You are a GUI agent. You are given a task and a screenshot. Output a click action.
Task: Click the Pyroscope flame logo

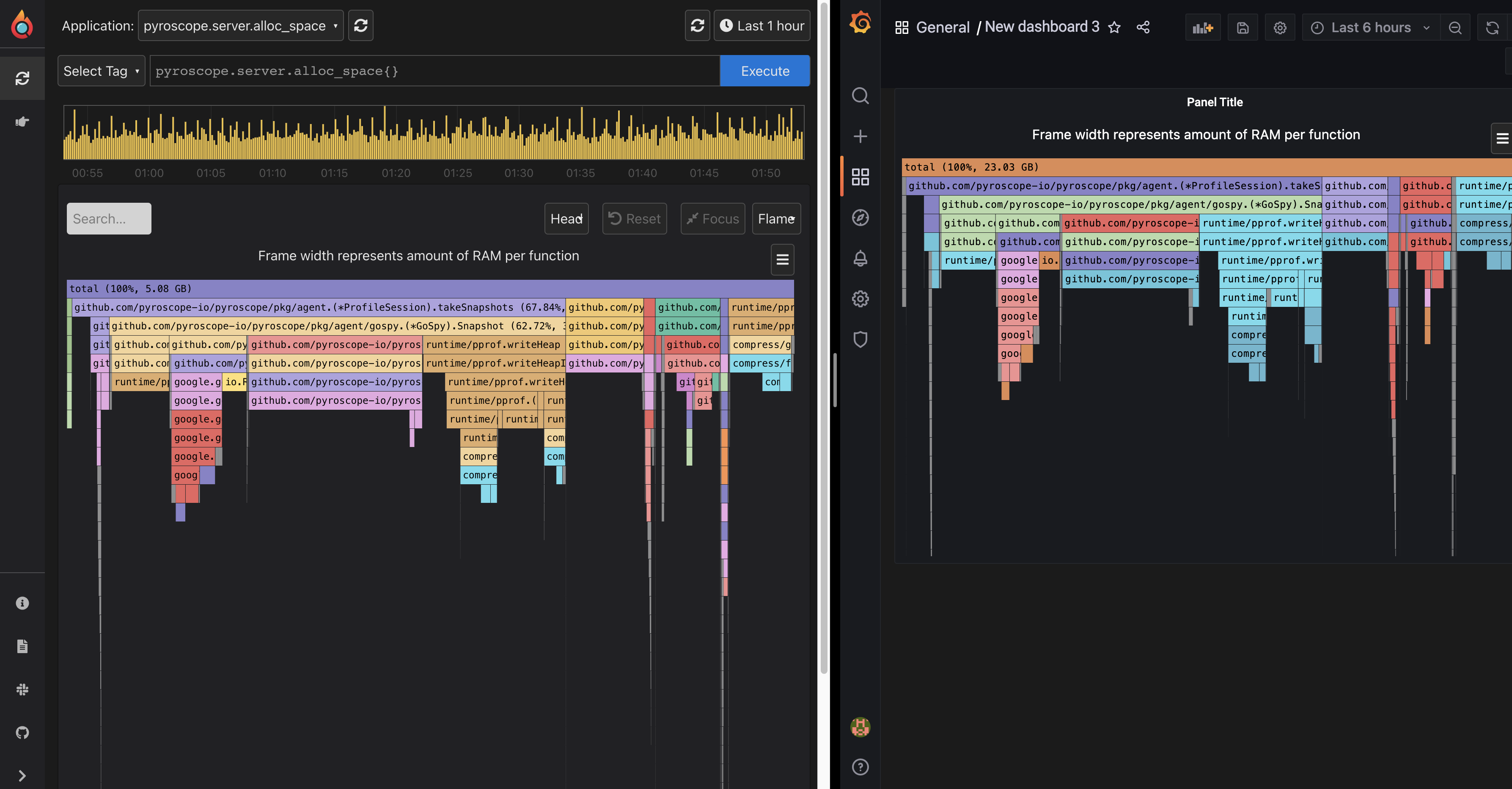click(x=22, y=24)
